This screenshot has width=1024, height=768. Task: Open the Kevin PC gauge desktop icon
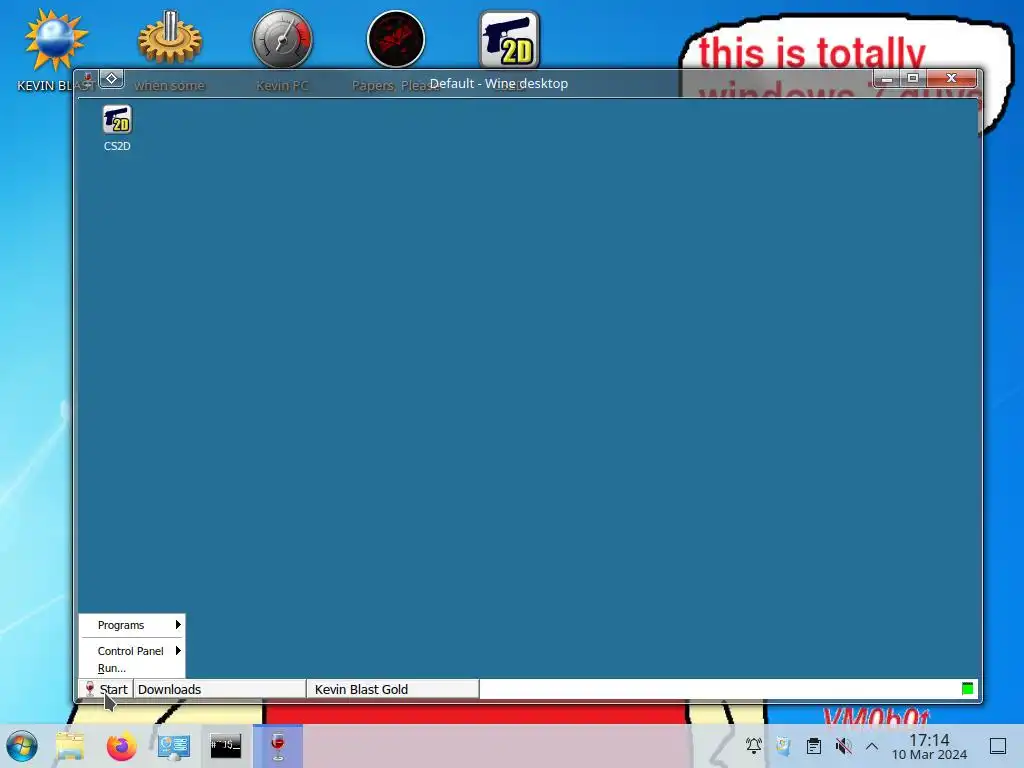tap(283, 39)
